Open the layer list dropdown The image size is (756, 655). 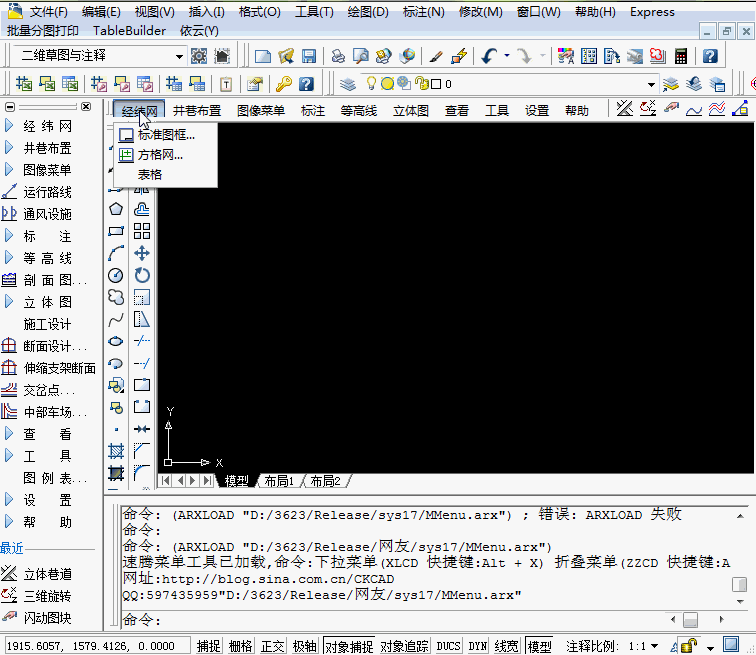coord(651,84)
